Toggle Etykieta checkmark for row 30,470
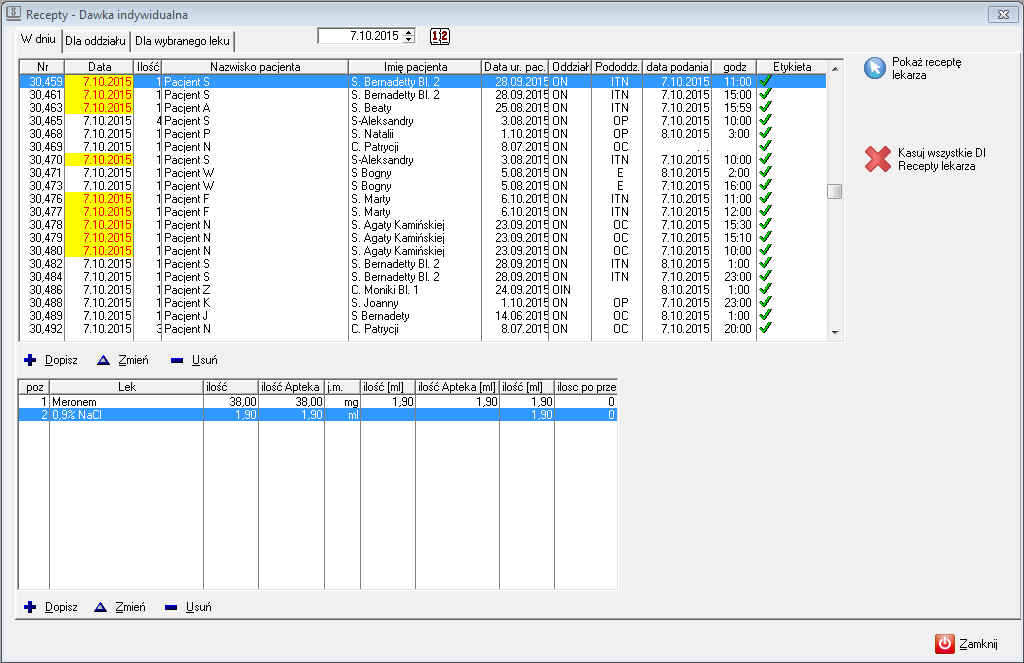 [x=766, y=159]
